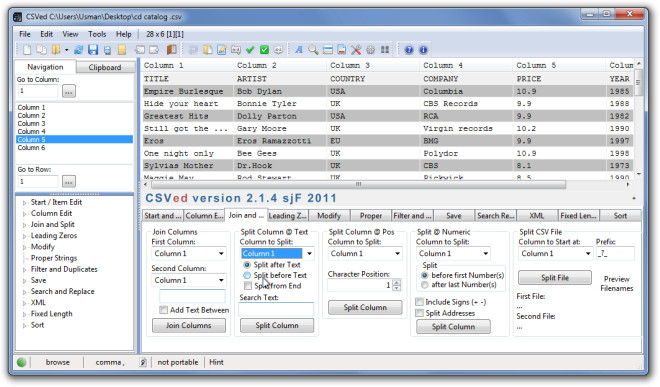This screenshot has height=387, width=660.
Task: Click the gray gear icon
Action: 370,50
